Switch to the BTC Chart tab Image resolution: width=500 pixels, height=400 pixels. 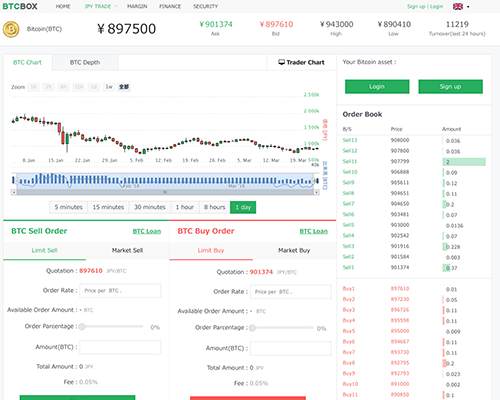pos(27,62)
